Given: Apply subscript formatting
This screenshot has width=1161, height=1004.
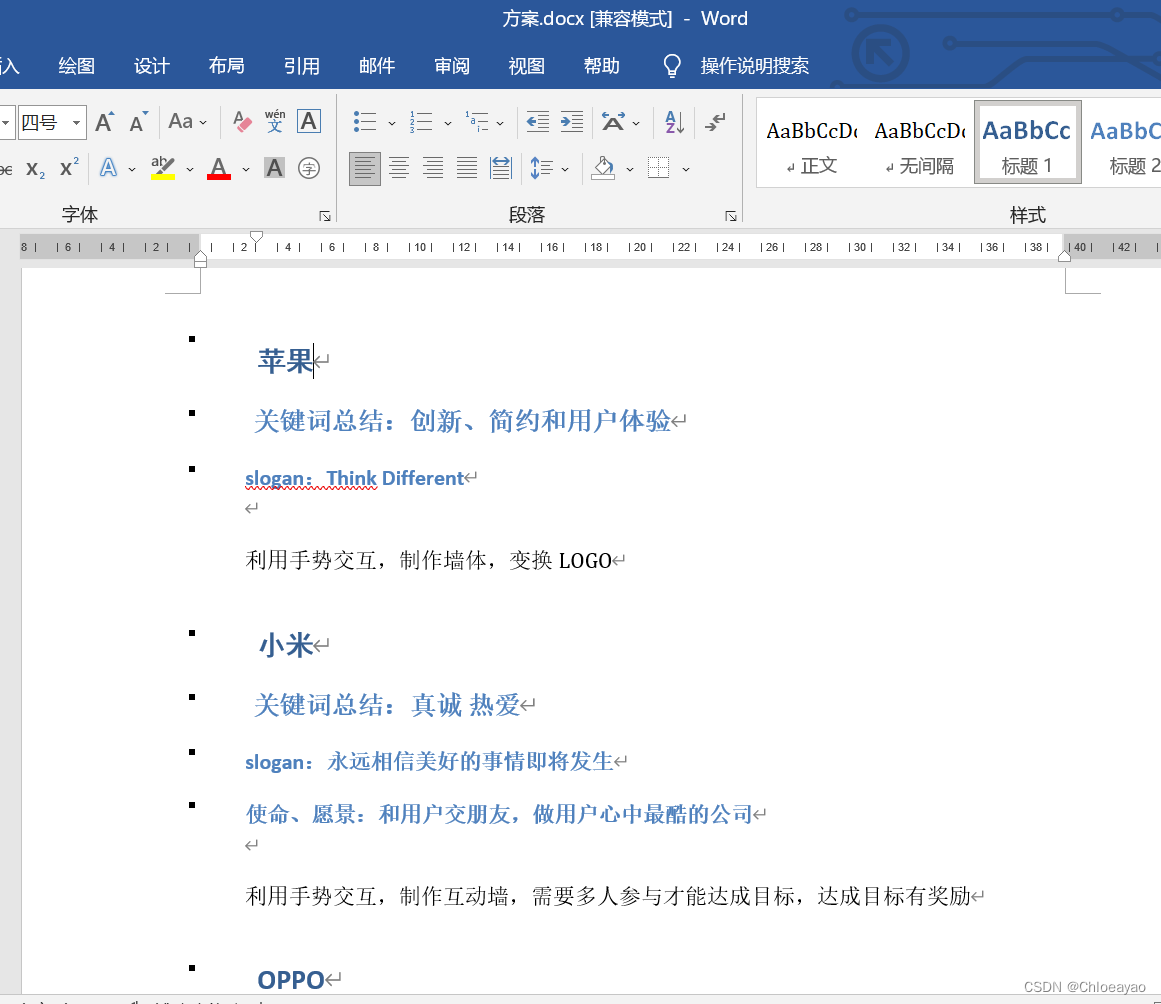Looking at the screenshot, I should pos(35,169).
